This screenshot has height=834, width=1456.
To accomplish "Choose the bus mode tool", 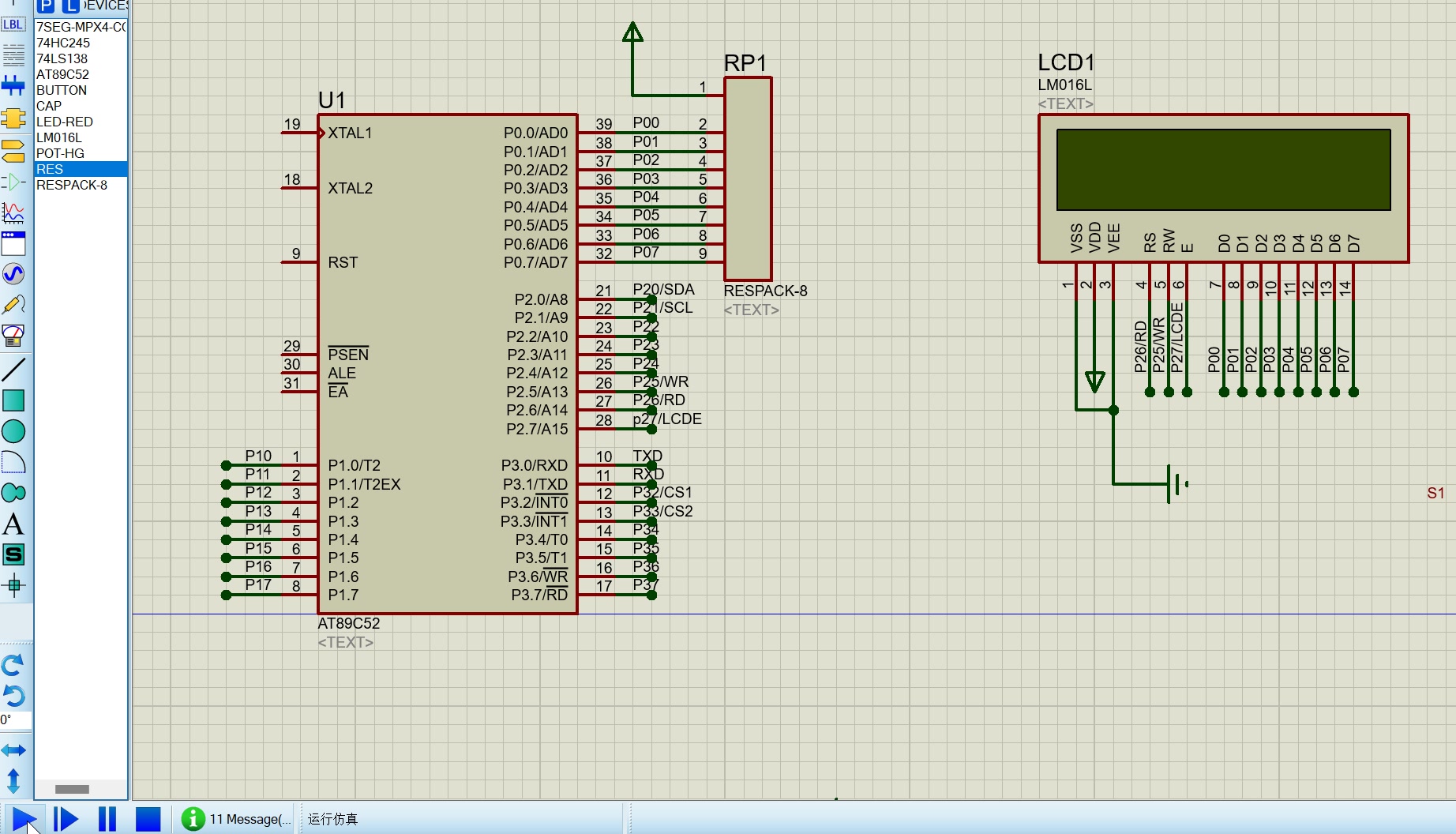I will click(13, 85).
